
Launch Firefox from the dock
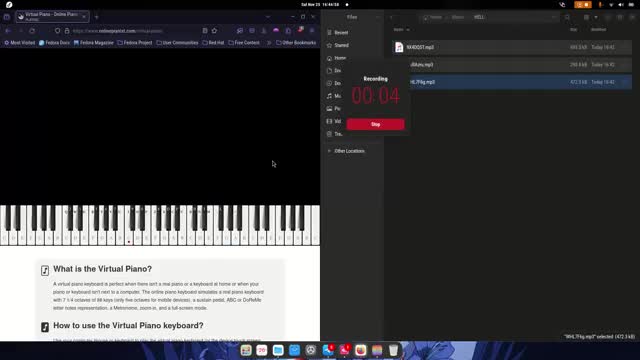tap(360, 350)
